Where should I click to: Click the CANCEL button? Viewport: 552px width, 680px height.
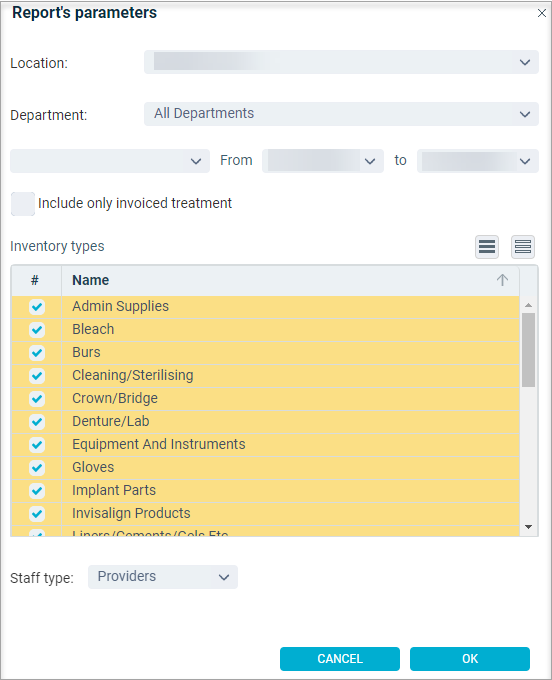tap(340, 659)
